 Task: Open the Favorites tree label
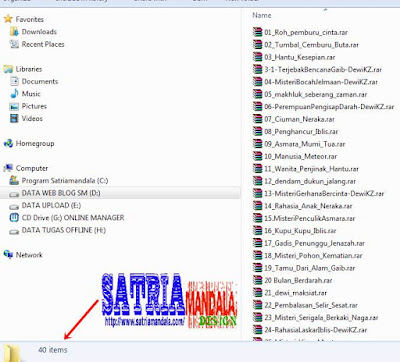coord(30,19)
